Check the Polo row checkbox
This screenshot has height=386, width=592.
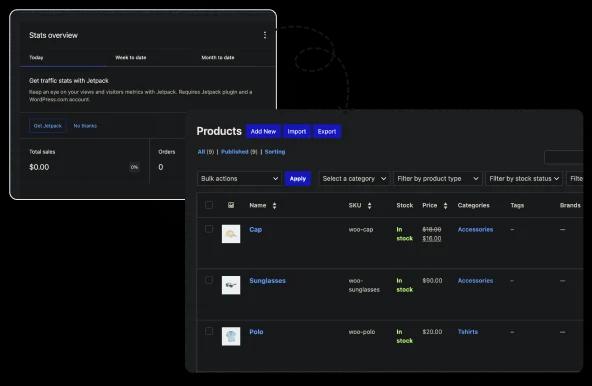[209, 331]
